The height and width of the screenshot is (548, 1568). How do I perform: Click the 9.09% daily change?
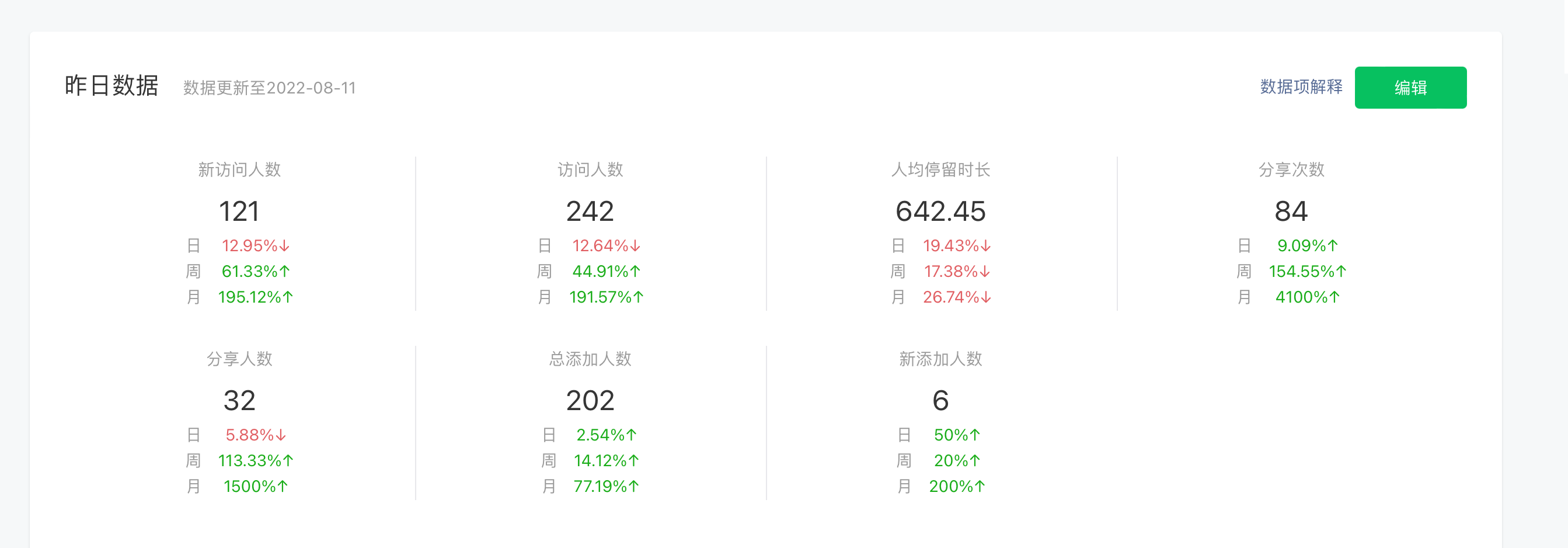click(1308, 246)
